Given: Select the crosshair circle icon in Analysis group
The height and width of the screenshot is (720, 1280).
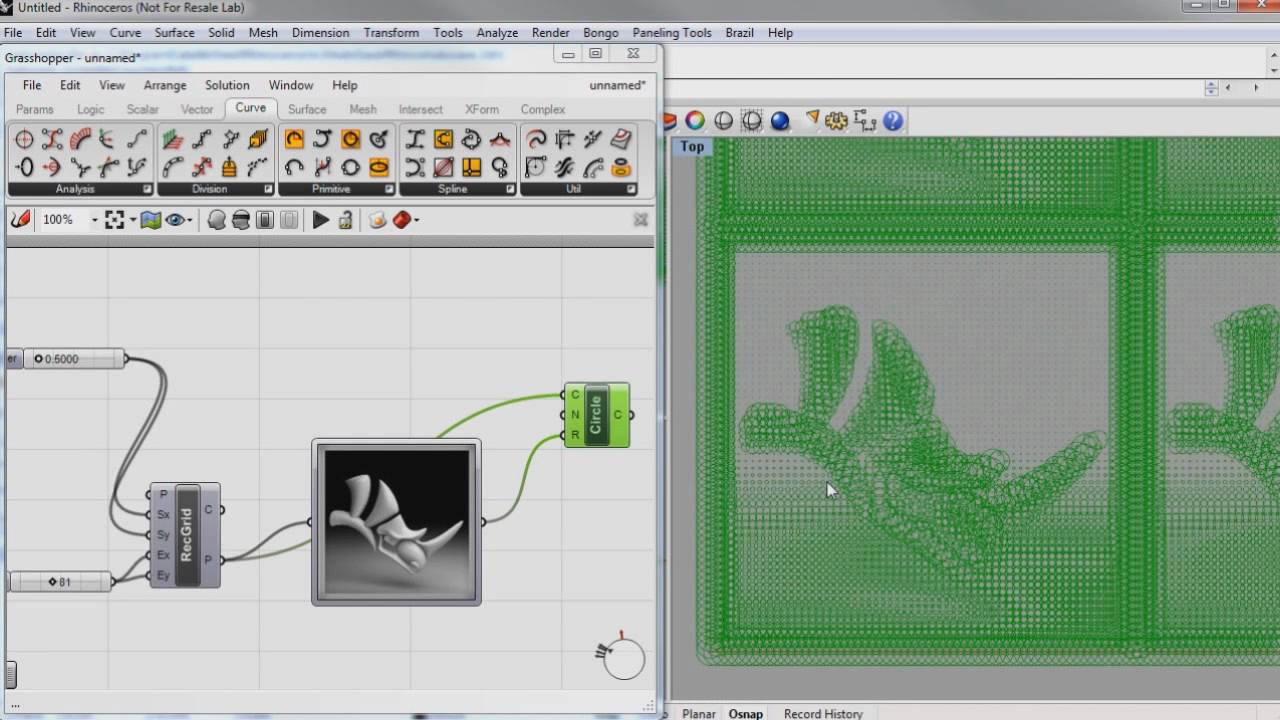Looking at the screenshot, I should 23,140.
